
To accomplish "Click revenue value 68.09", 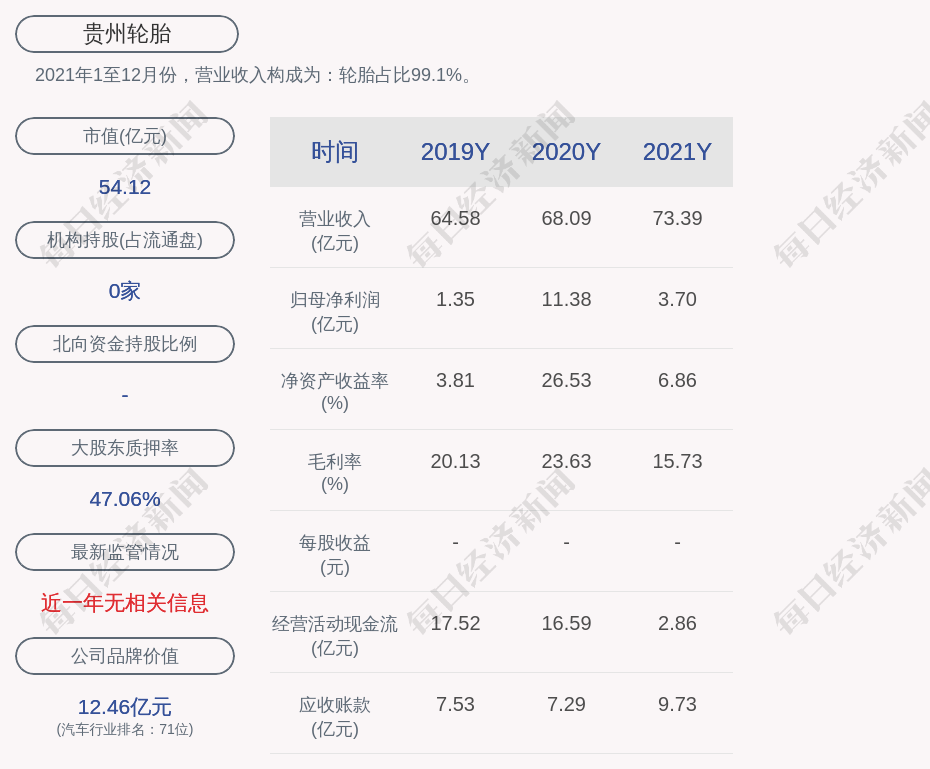I will point(566,218).
